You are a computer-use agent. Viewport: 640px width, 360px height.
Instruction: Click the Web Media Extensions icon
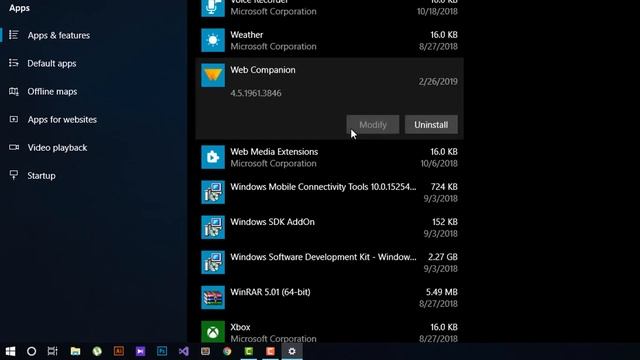(213, 157)
